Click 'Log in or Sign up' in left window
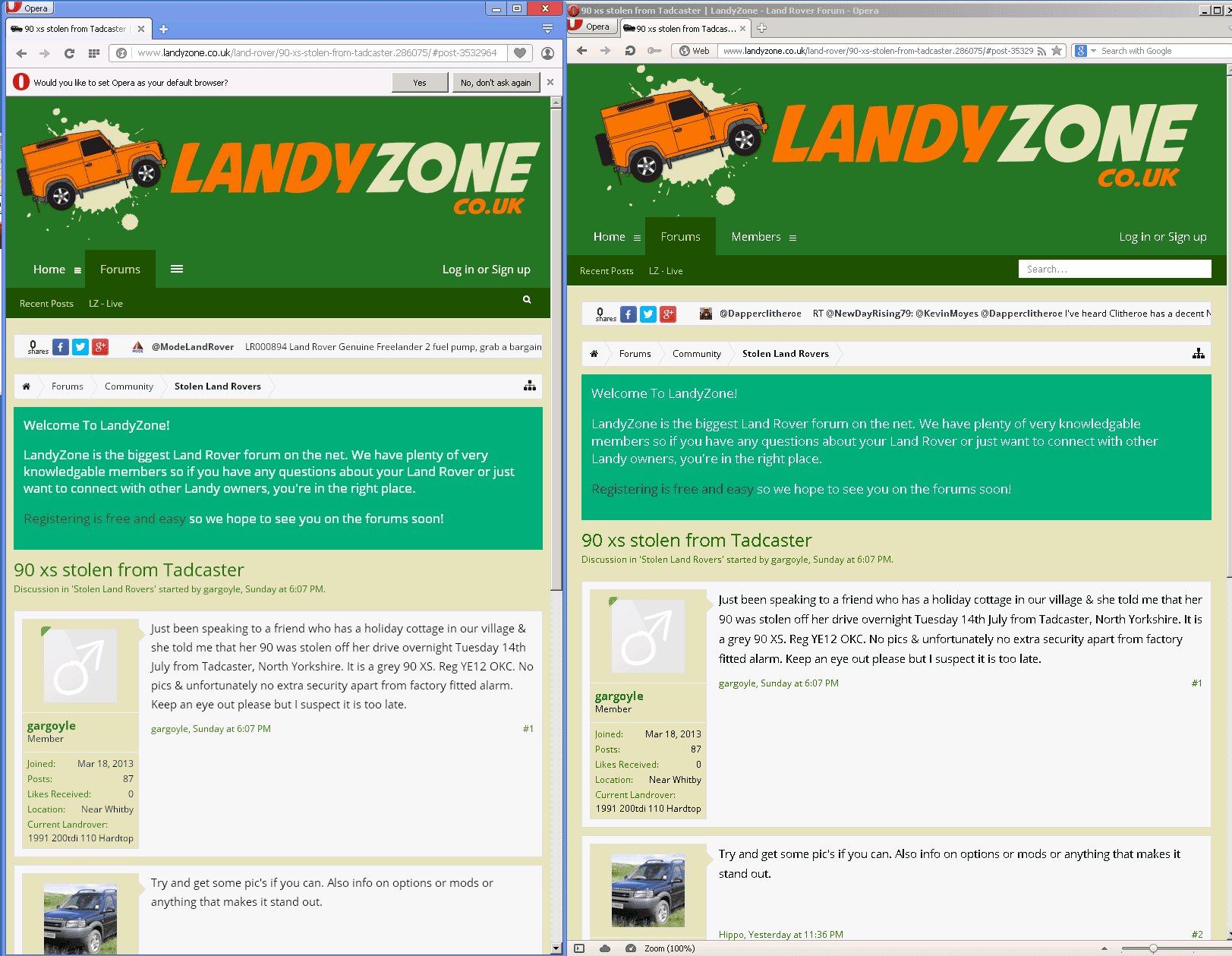 click(x=486, y=269)
